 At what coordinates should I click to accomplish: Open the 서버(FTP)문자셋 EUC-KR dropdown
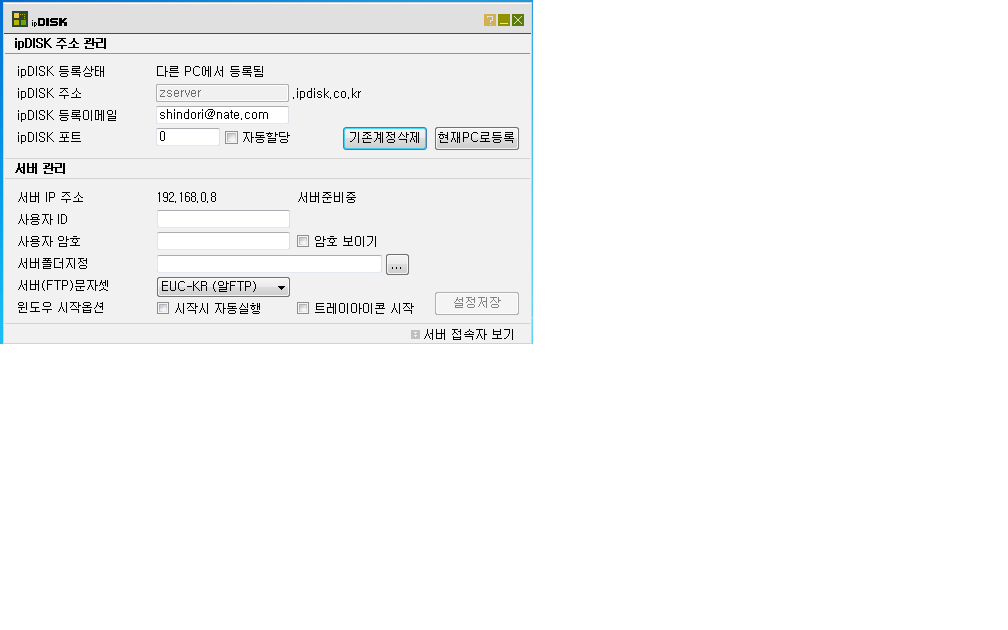223,287
